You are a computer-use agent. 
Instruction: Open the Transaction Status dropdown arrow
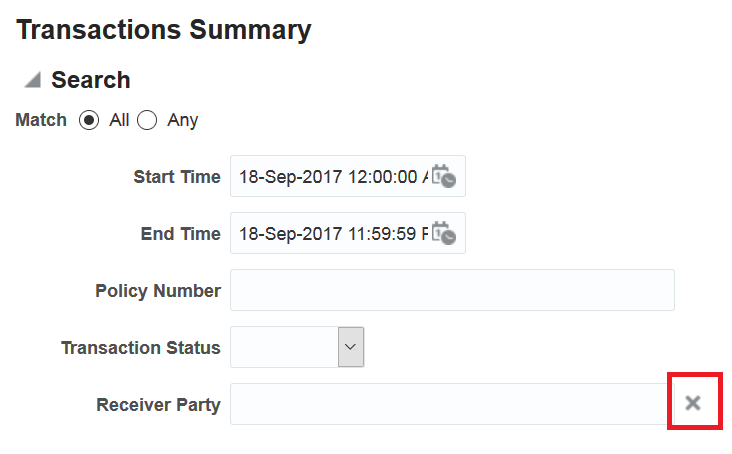point(350,346)
